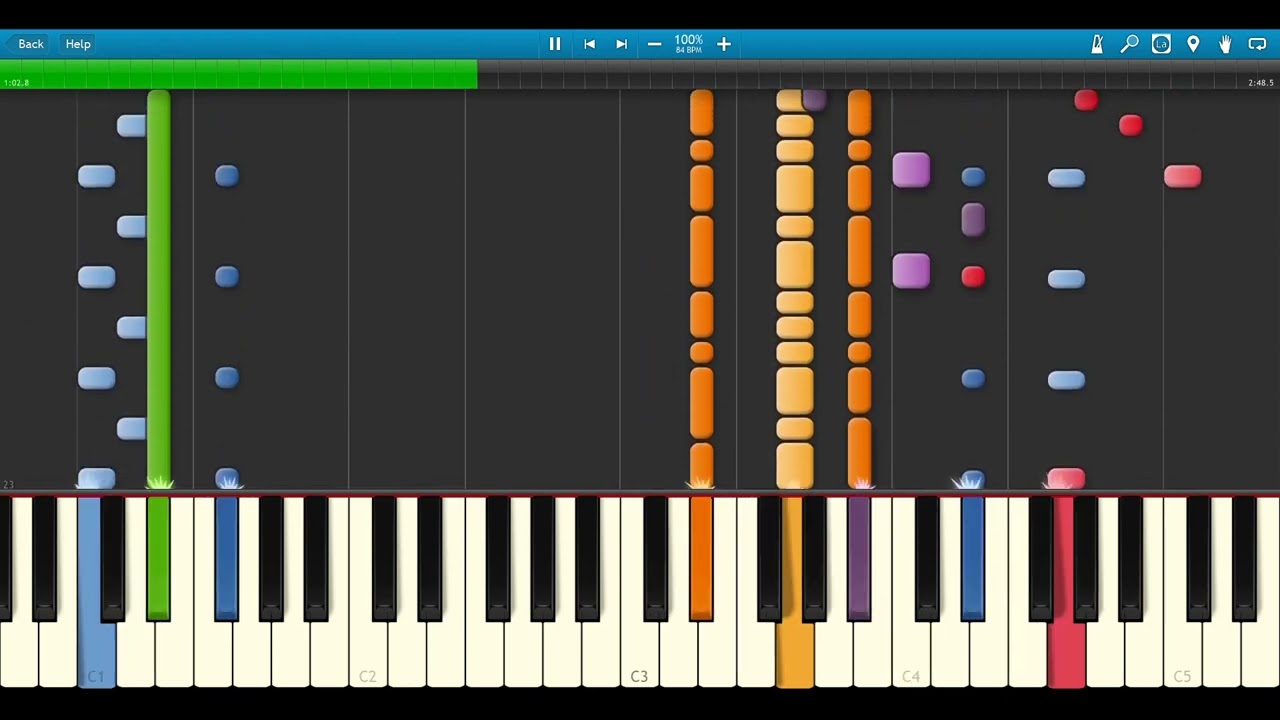Skip back with the previous button
Image resolution: width=1280 pixels, height=720 pixels.
(589, 44)
